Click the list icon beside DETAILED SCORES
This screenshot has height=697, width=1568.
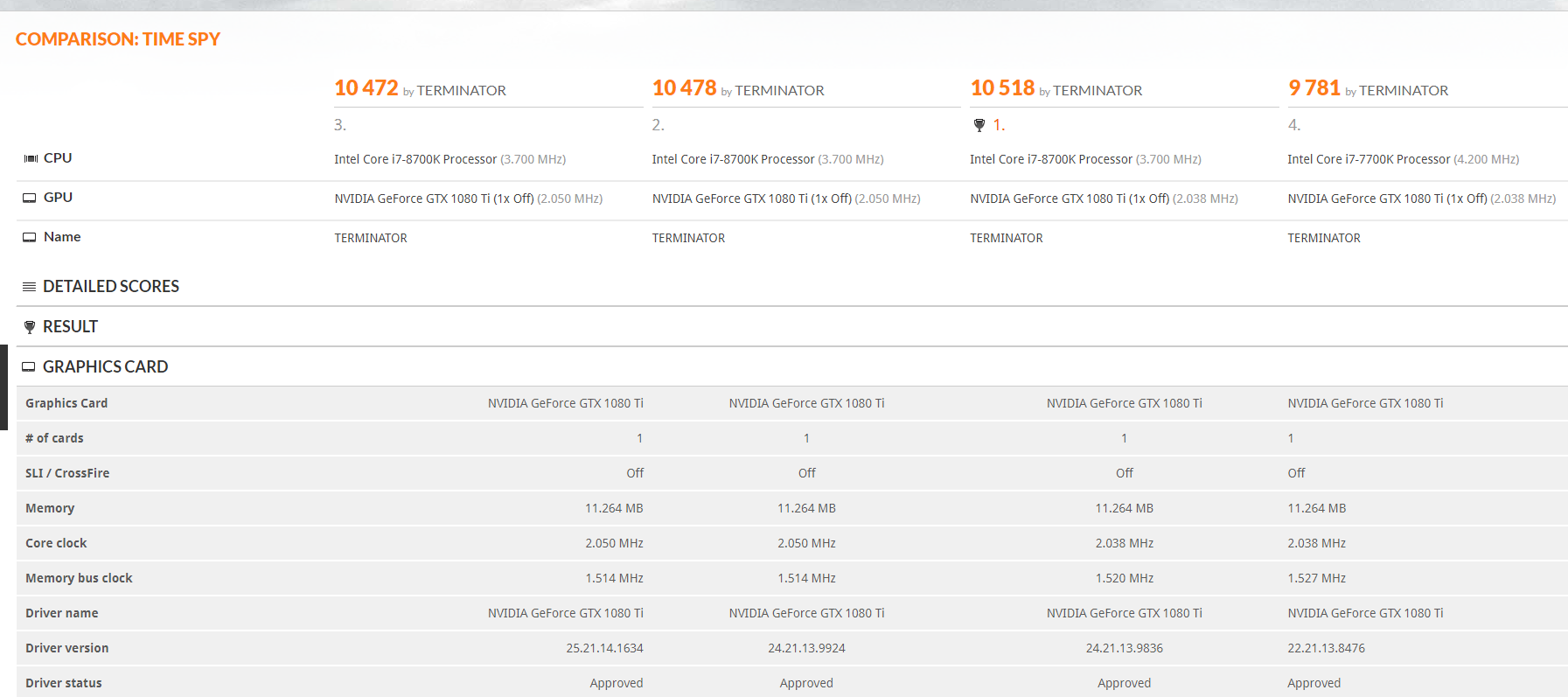coord(30,287)
